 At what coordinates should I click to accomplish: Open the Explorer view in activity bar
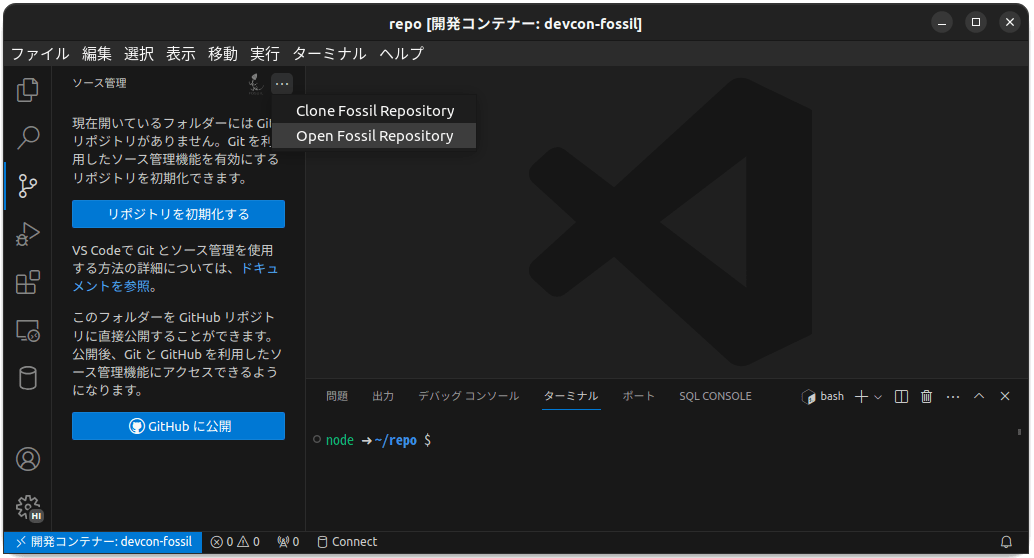(28, 90)
